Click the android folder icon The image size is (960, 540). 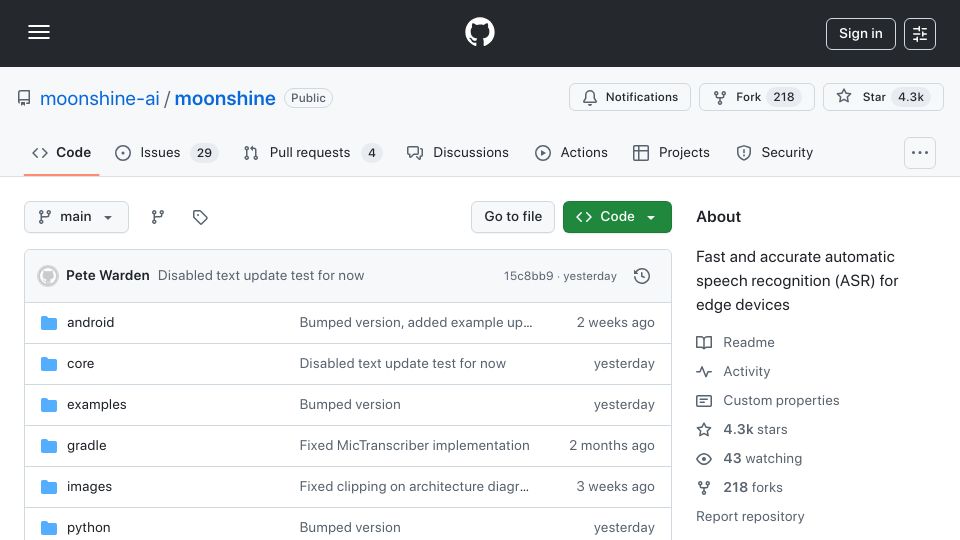(49, 323)
